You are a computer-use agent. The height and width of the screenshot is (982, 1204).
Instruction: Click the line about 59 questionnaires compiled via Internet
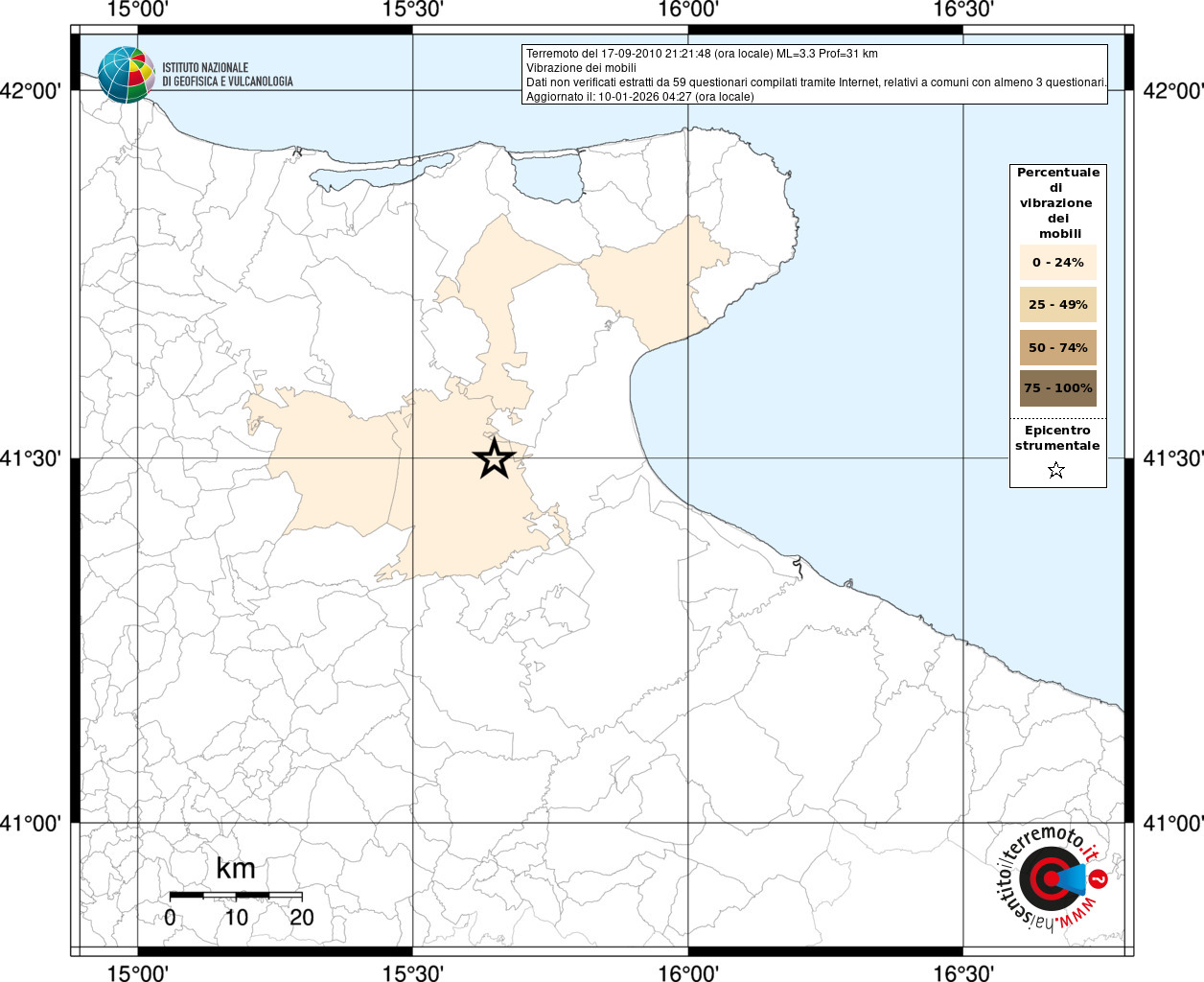[x=816, y=82]
